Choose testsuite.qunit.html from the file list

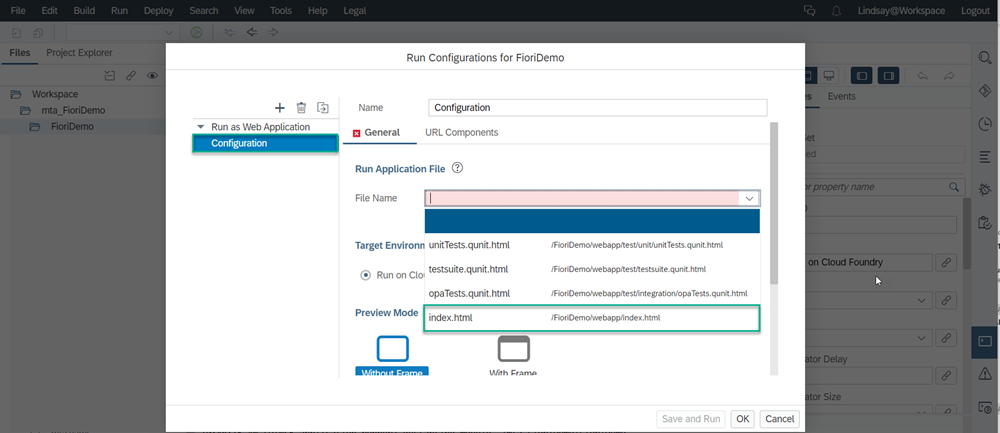pos(592,269)
